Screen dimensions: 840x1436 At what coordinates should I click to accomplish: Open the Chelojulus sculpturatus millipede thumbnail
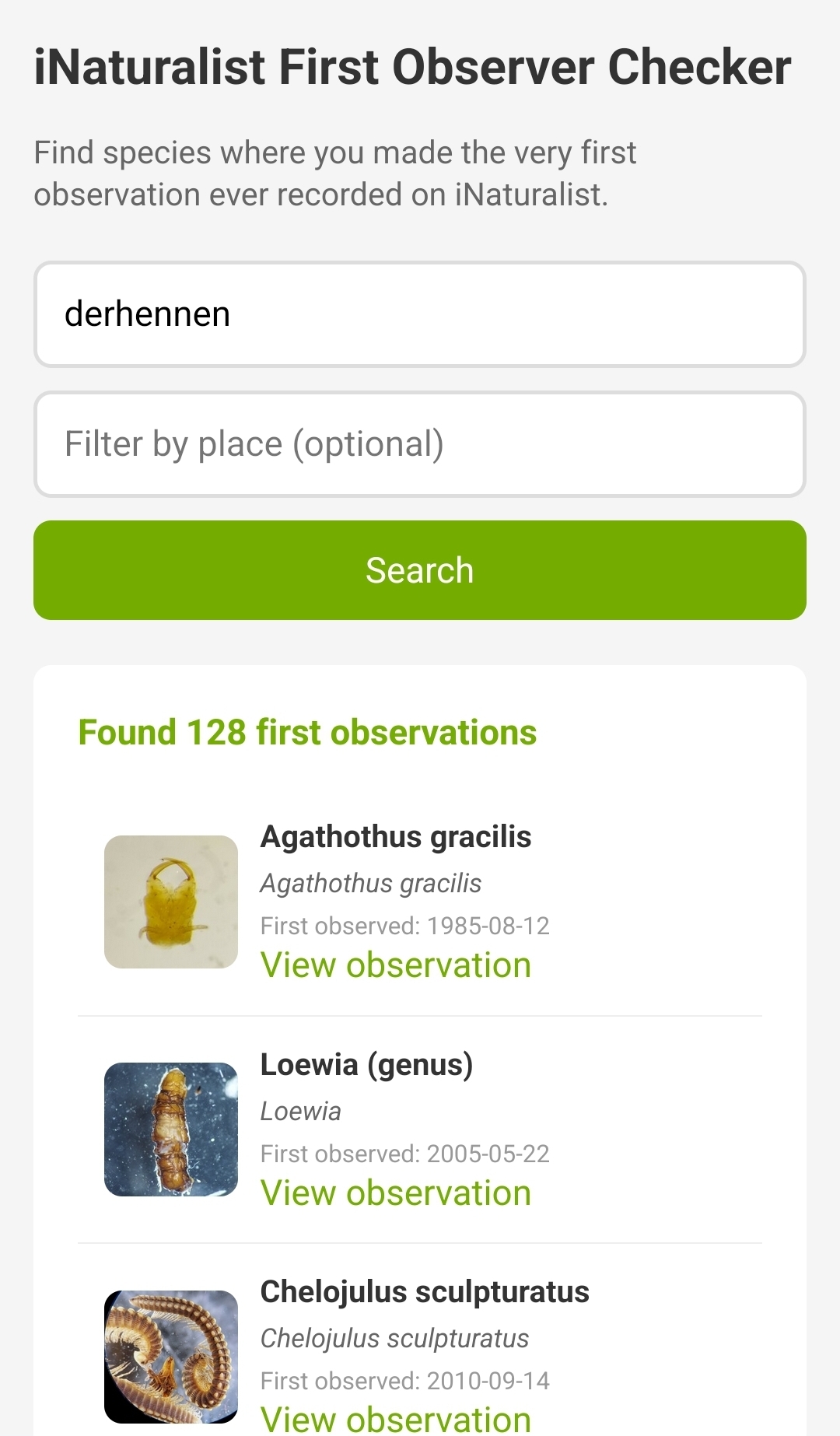click(x=171, y=1357)
